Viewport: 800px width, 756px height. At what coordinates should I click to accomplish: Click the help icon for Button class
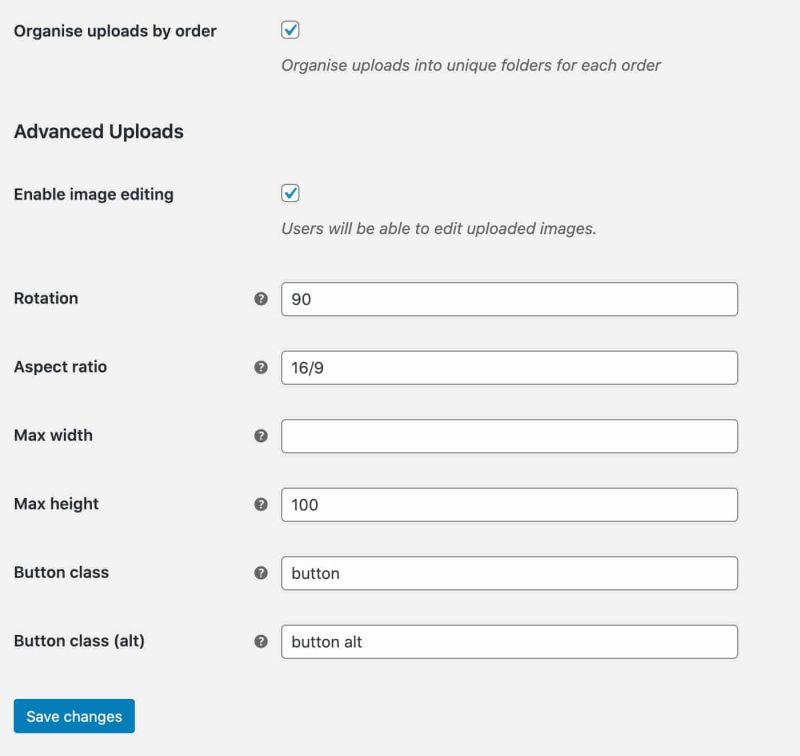(261, 573)
